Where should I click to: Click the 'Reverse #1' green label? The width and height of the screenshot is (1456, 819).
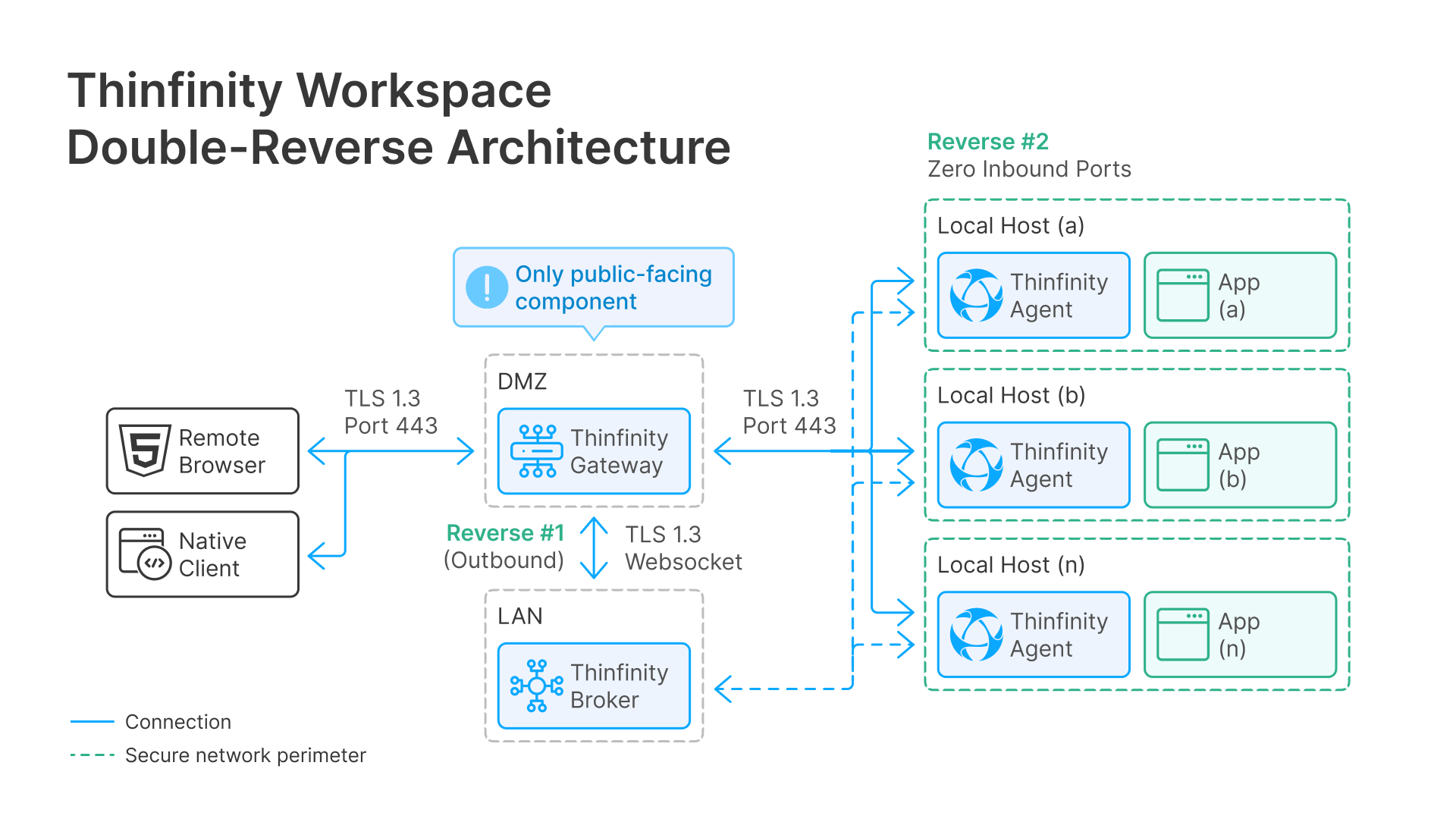505,533
